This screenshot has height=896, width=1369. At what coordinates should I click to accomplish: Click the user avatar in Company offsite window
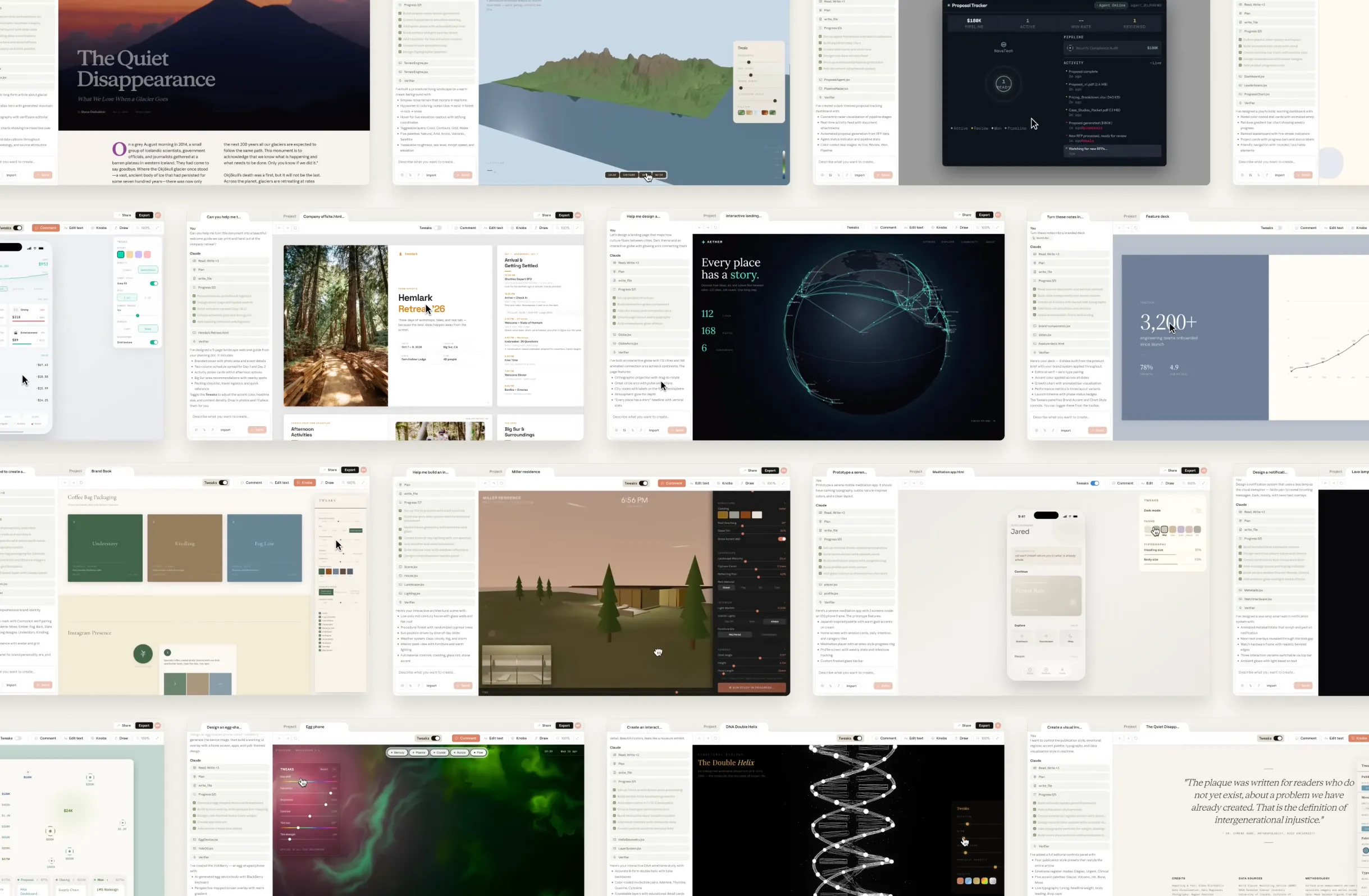tap(578, 215)
